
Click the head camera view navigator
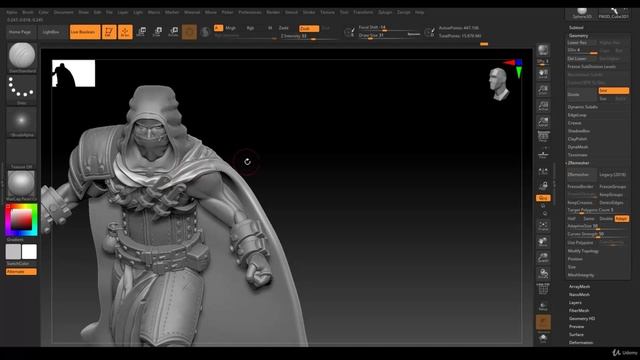click(499, 84)
